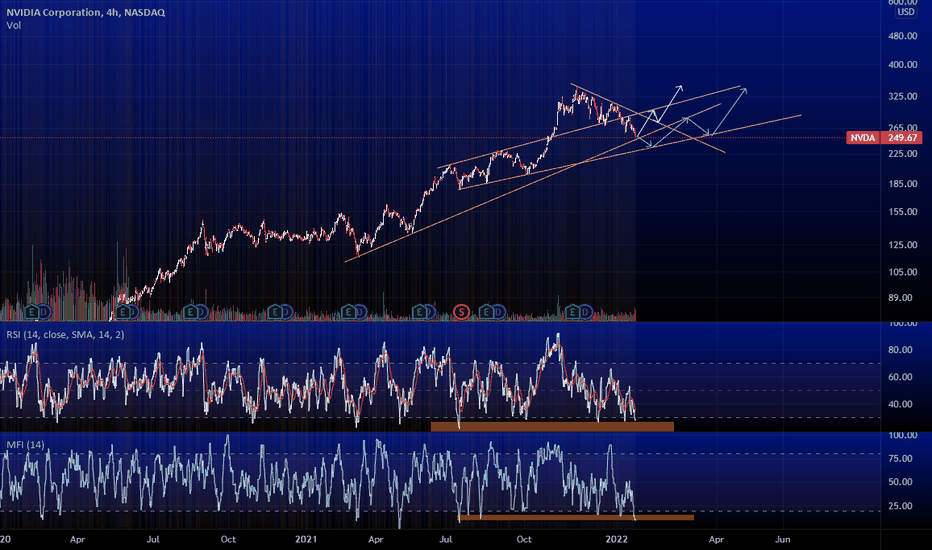
Task: Select the brown support rectangle on RSI pane
Action: [552, 426]
